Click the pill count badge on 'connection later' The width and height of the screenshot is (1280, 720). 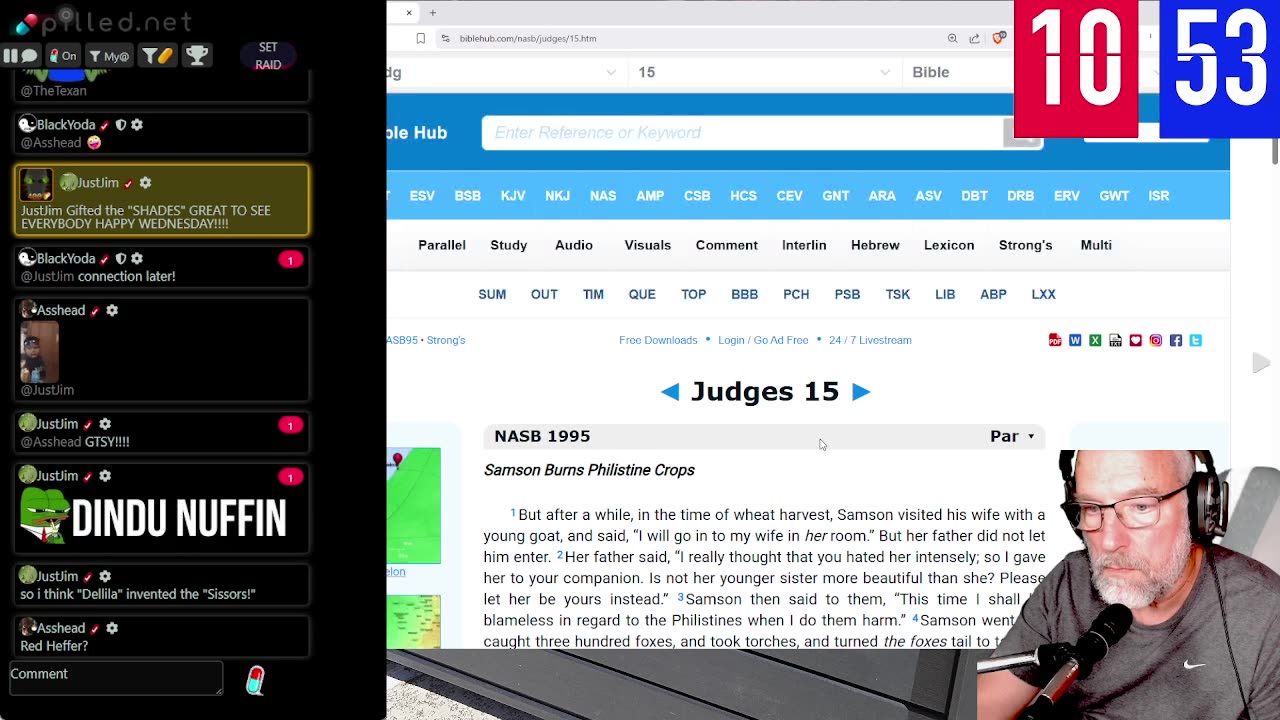290,260
